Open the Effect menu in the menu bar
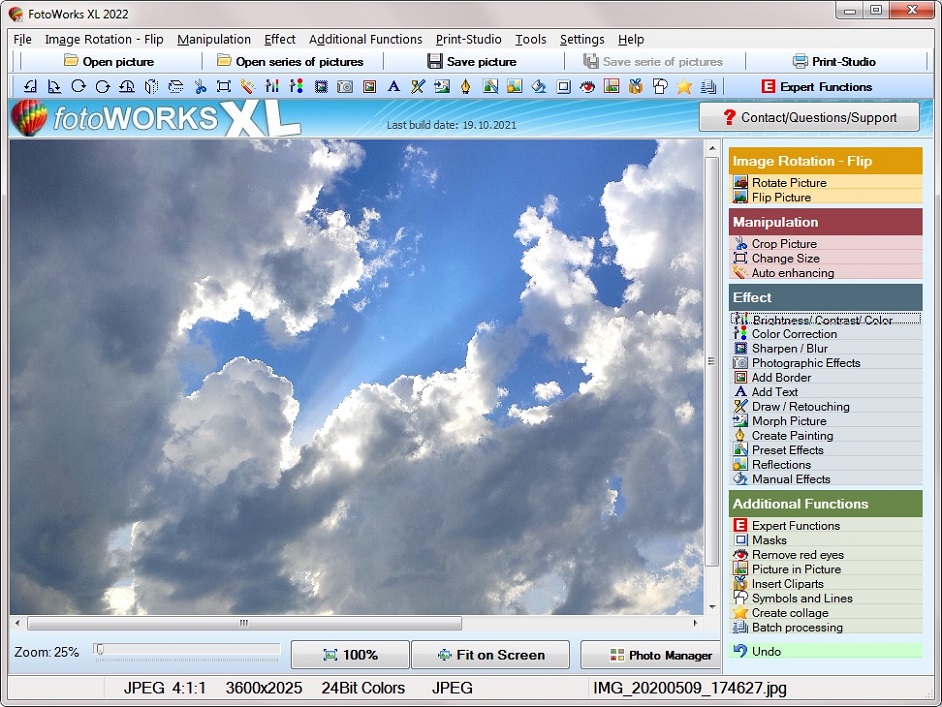Screen dimensions: 942x707 [x=279, y=39]
